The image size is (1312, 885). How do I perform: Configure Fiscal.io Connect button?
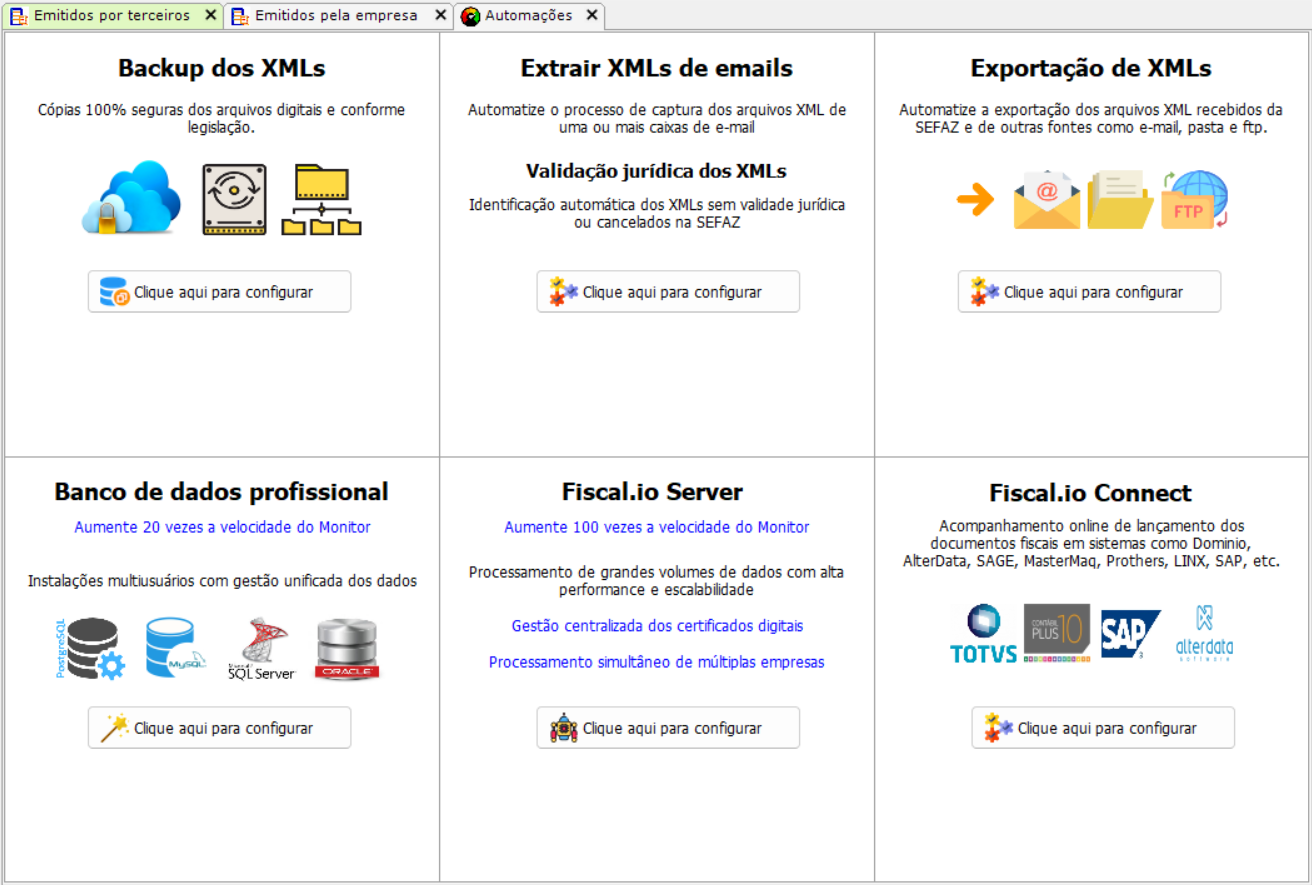tap(1103, 728)
